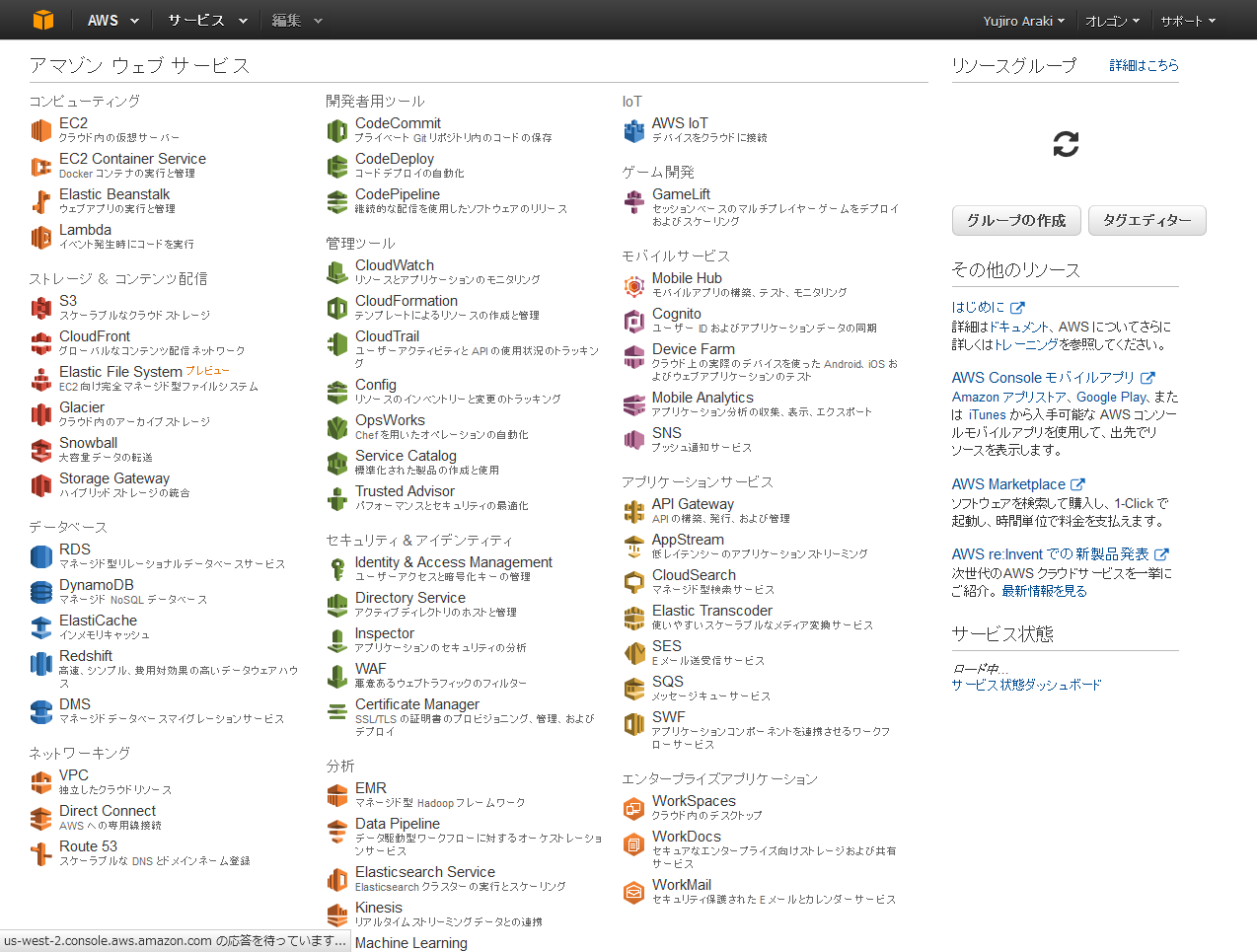1257x952 pixels.
Task: Click the Lambda service icon
Action: point(40,237)
